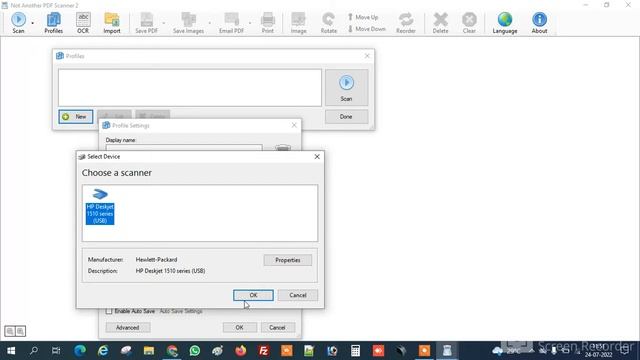Expand the Email PDF dropdown arrow
Screen dimensions: 640x360
[x=250, y=23]
